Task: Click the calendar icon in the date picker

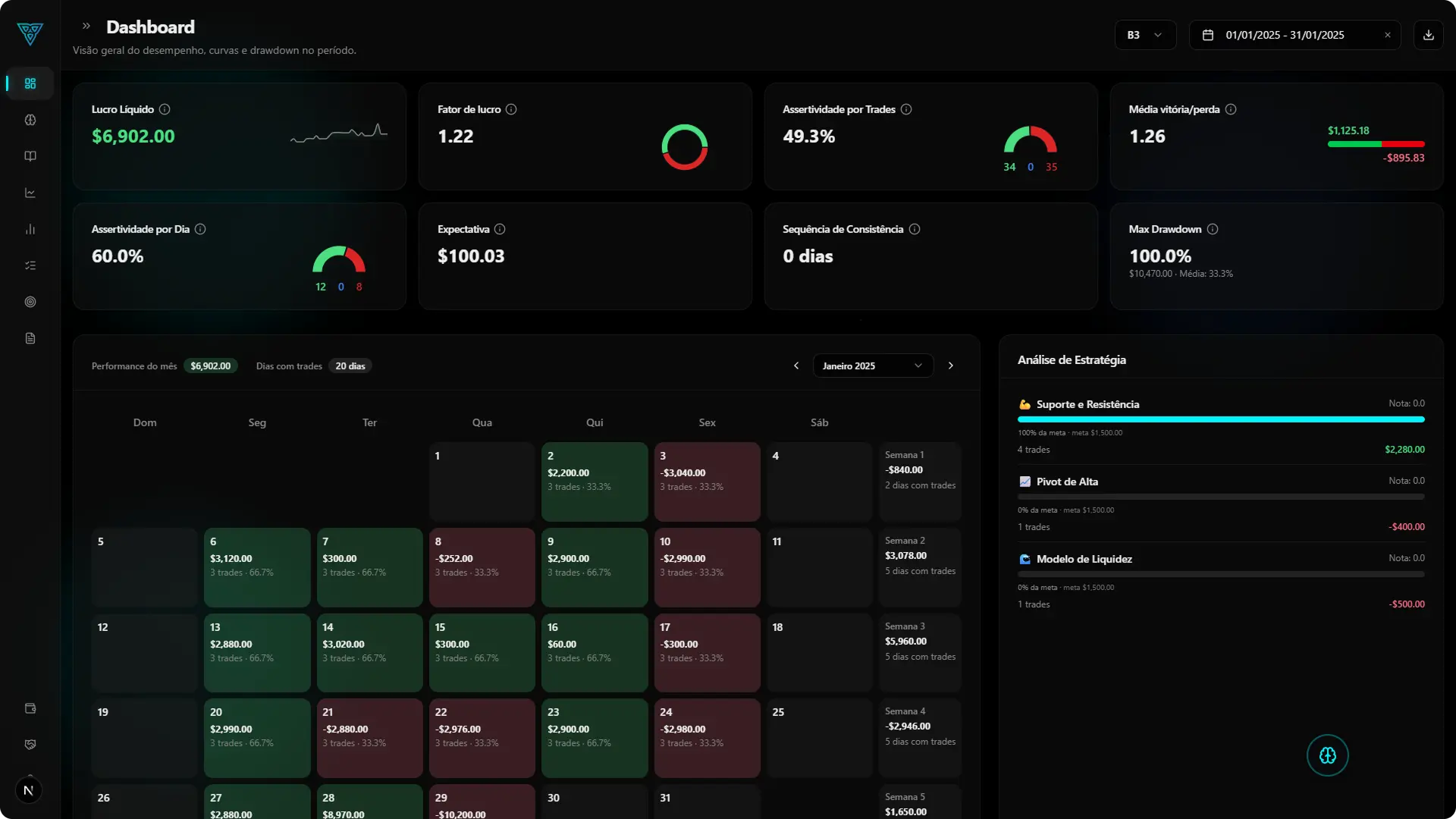Action: coord(1208,35)
